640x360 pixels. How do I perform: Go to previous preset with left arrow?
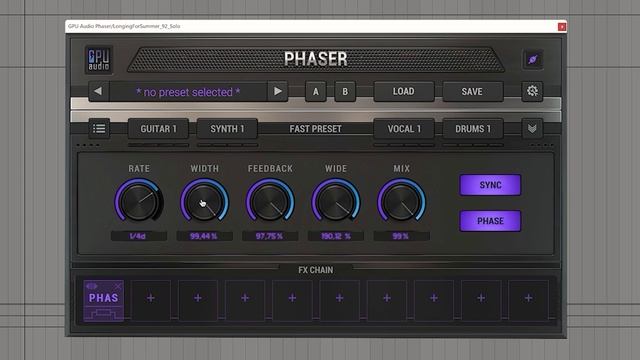[98, 91]
